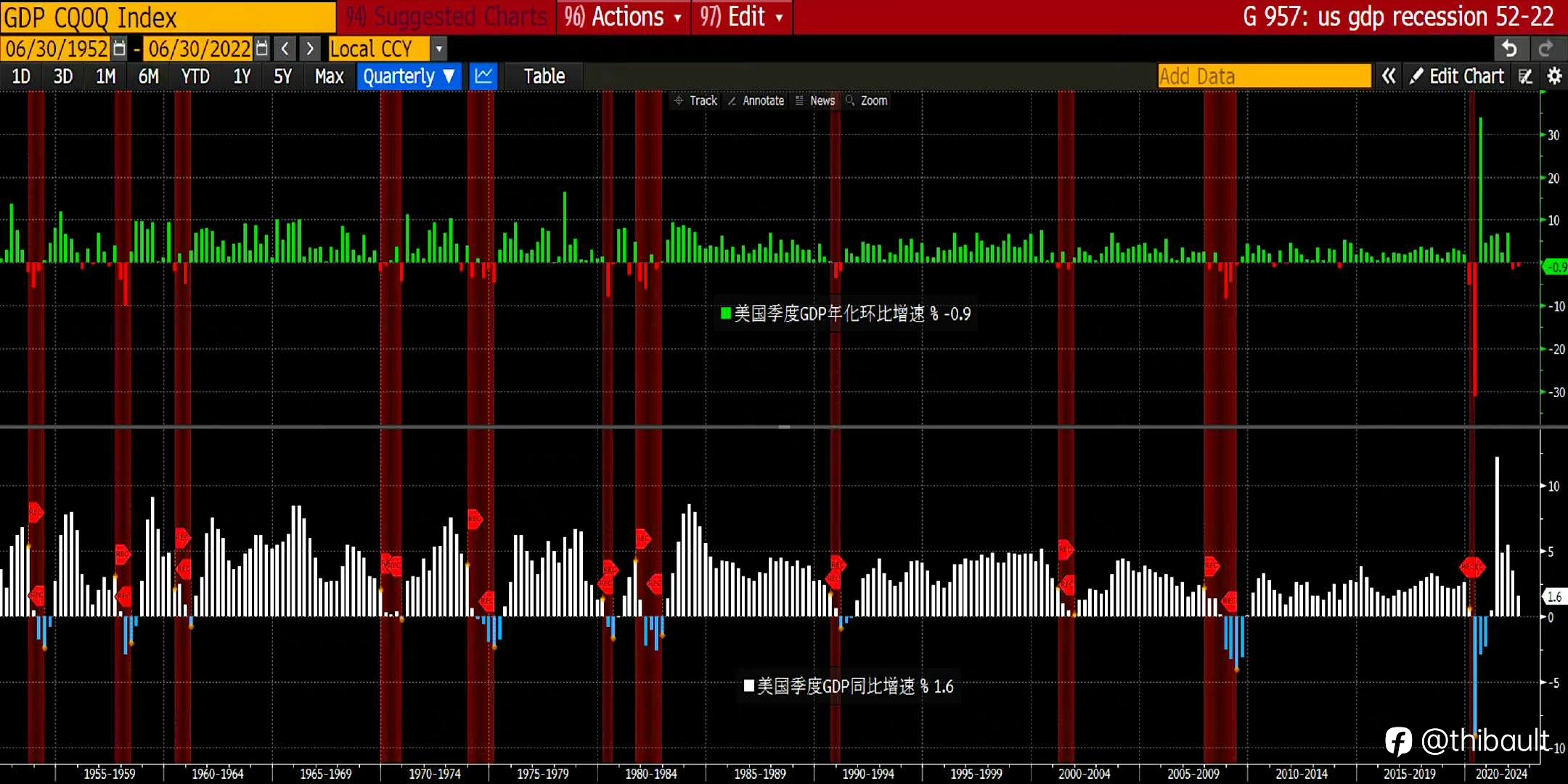Show News on chart

pos(815,100)
